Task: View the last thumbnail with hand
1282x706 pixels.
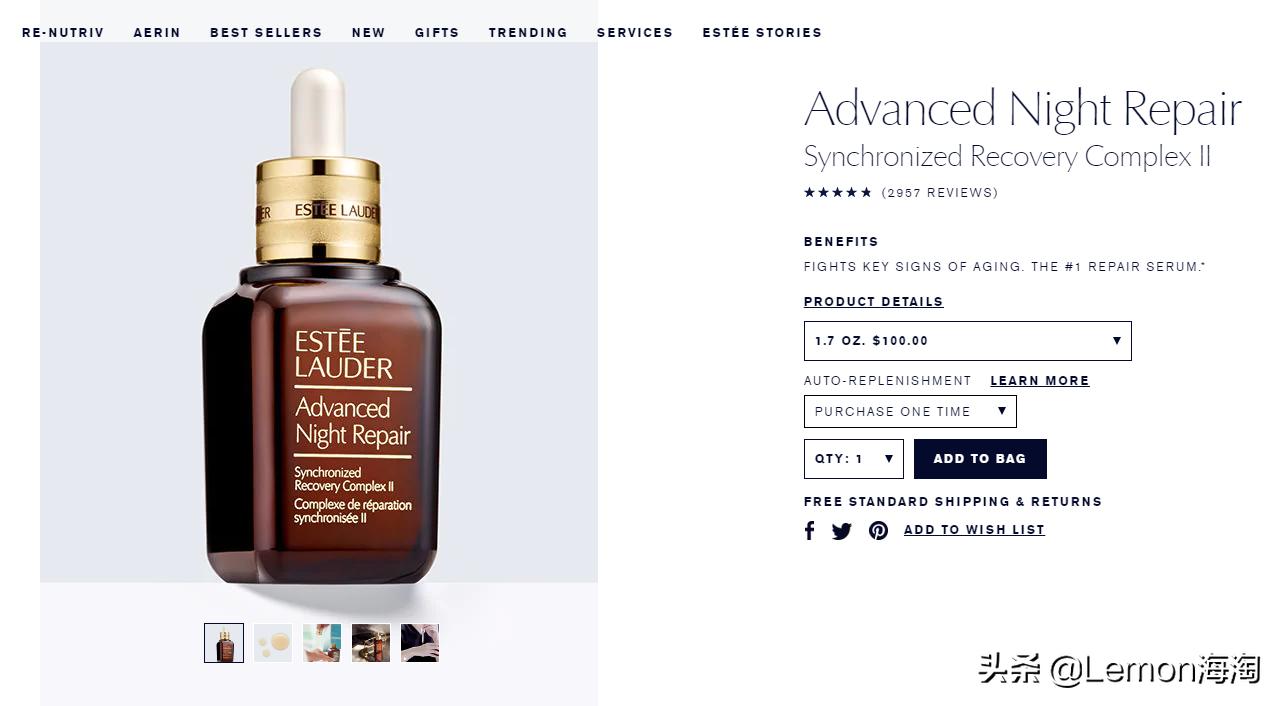Action: 420,643
